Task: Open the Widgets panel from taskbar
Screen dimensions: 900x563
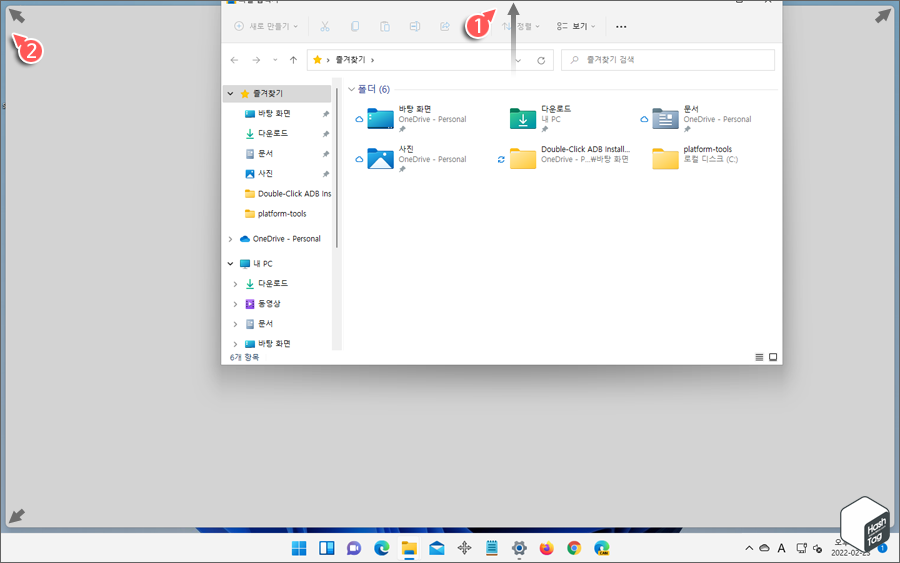Action: point(327,548)
